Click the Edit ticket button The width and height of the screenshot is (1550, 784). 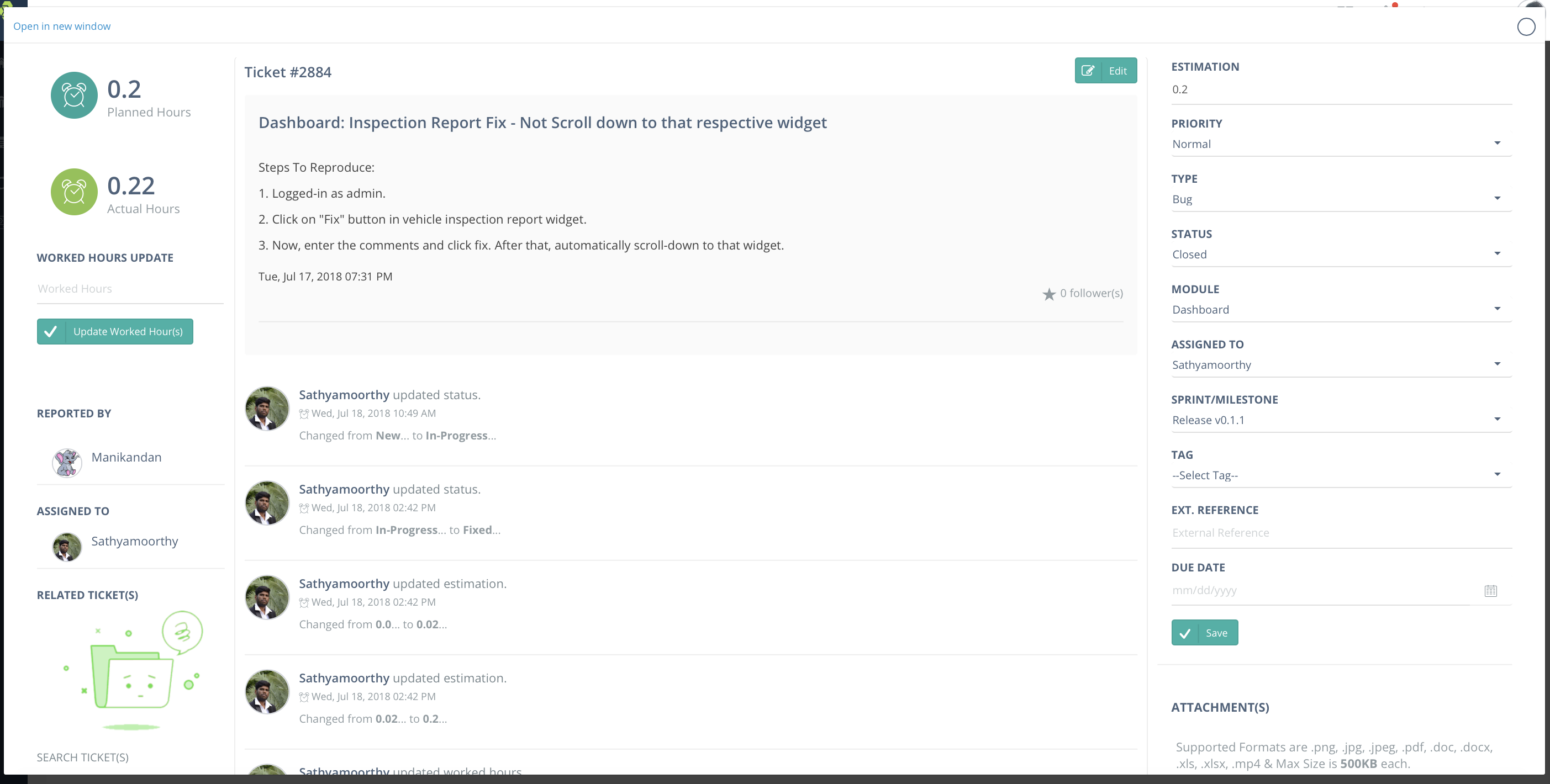1105,71
